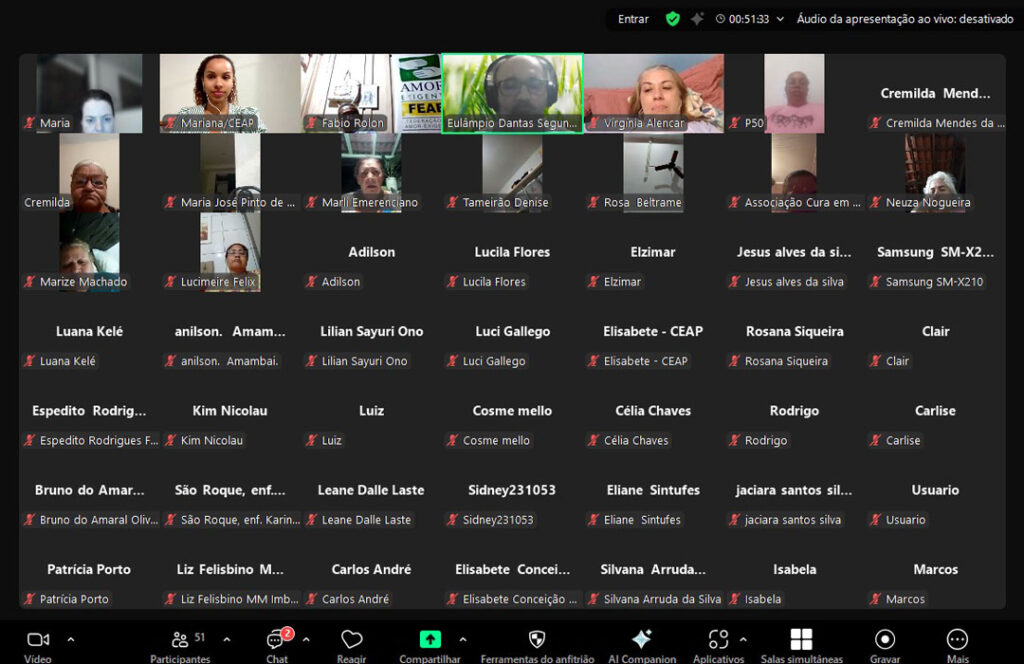Open the Chat panel

click(277, 642)
